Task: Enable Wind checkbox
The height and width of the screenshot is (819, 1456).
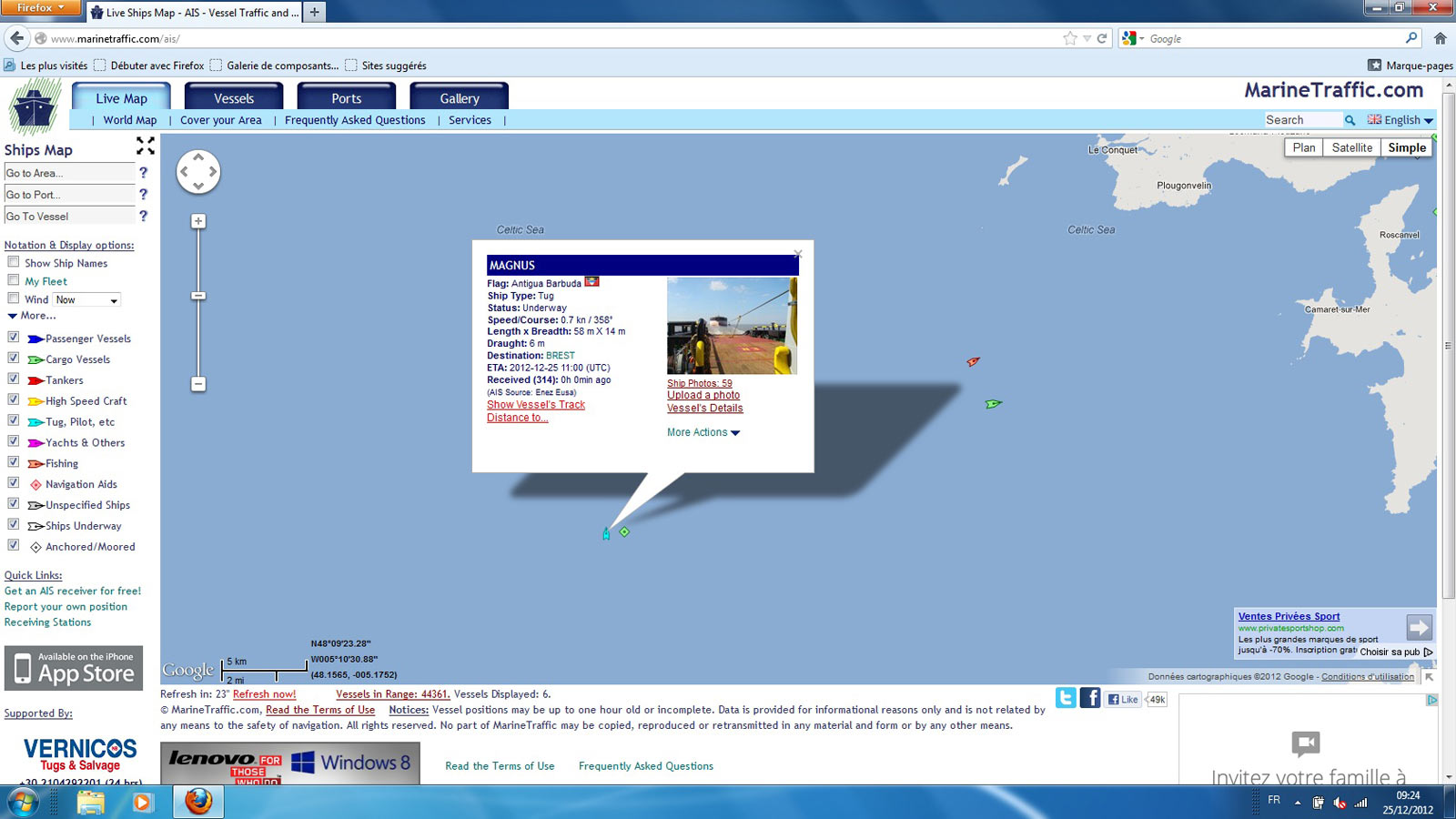Action: point(14,298)
